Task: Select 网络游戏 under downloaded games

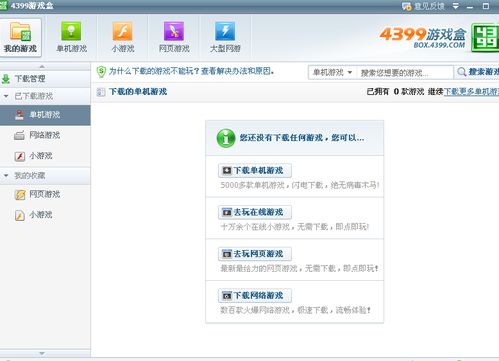Action: (x=45, y=135)
